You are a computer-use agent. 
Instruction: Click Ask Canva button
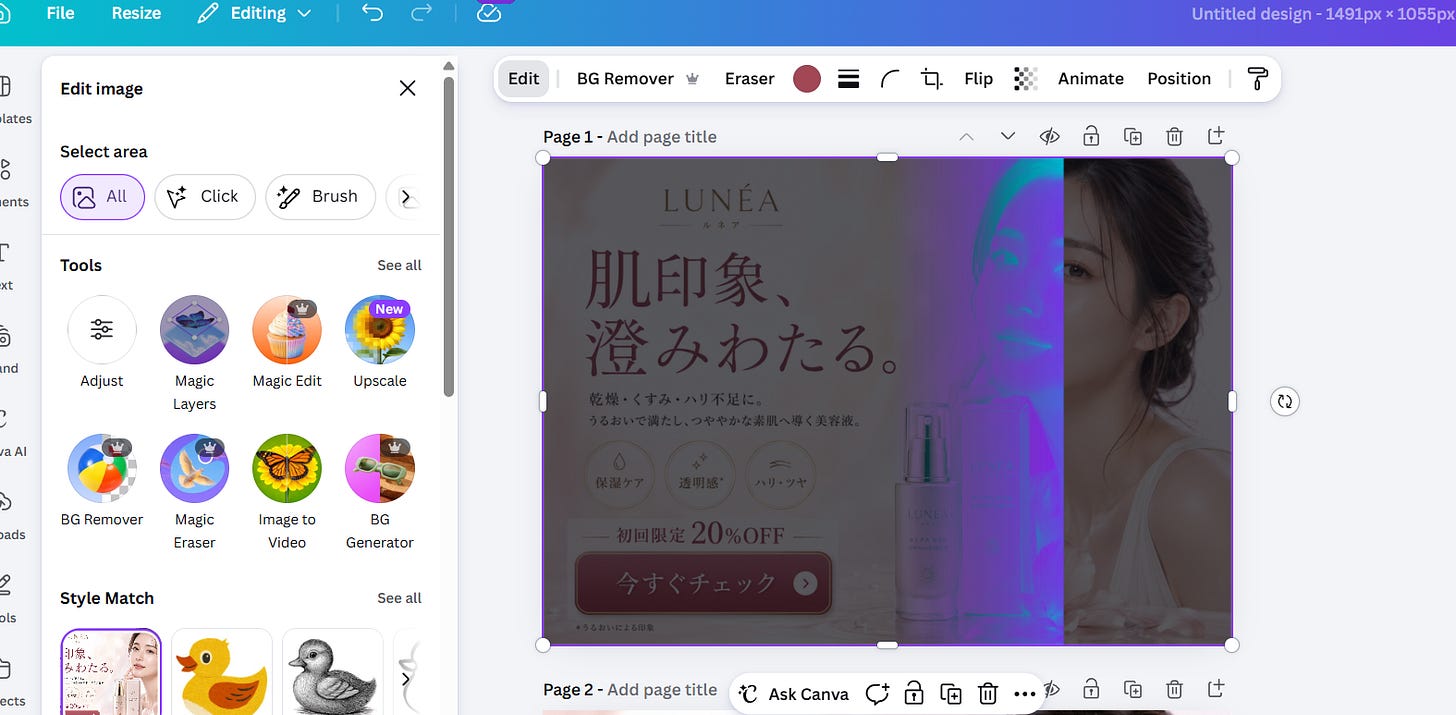coord(794,693)
